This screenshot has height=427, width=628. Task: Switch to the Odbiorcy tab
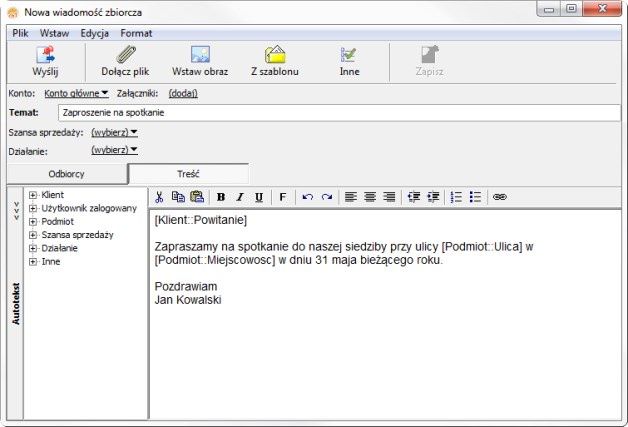pyautogui.click(x=66, y=174)
